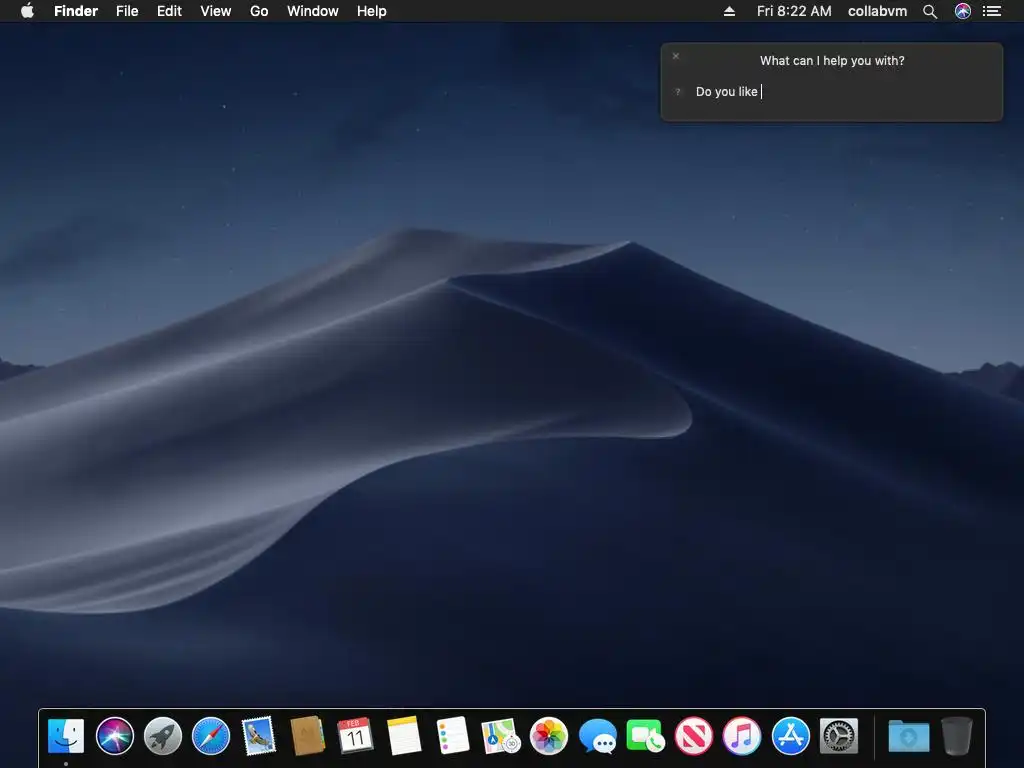Click eject icon in menu bar

[729, 11]
